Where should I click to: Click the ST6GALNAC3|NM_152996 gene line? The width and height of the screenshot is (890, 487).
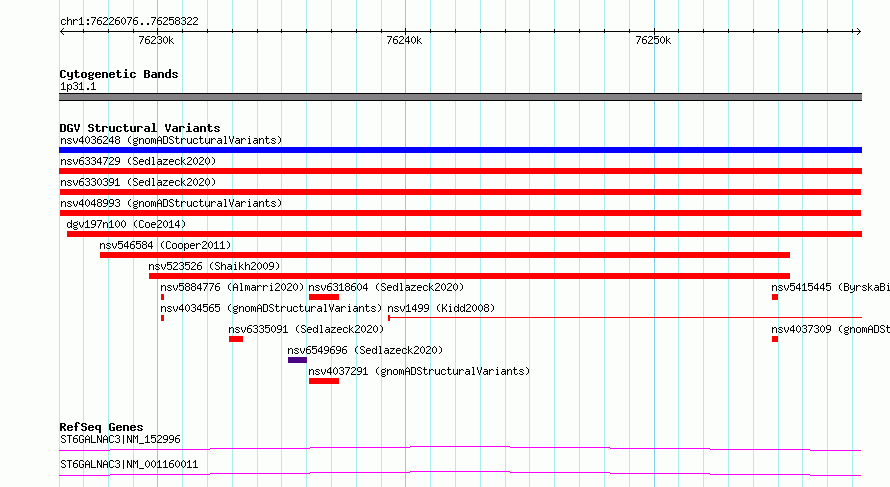(x=460, y=448)
